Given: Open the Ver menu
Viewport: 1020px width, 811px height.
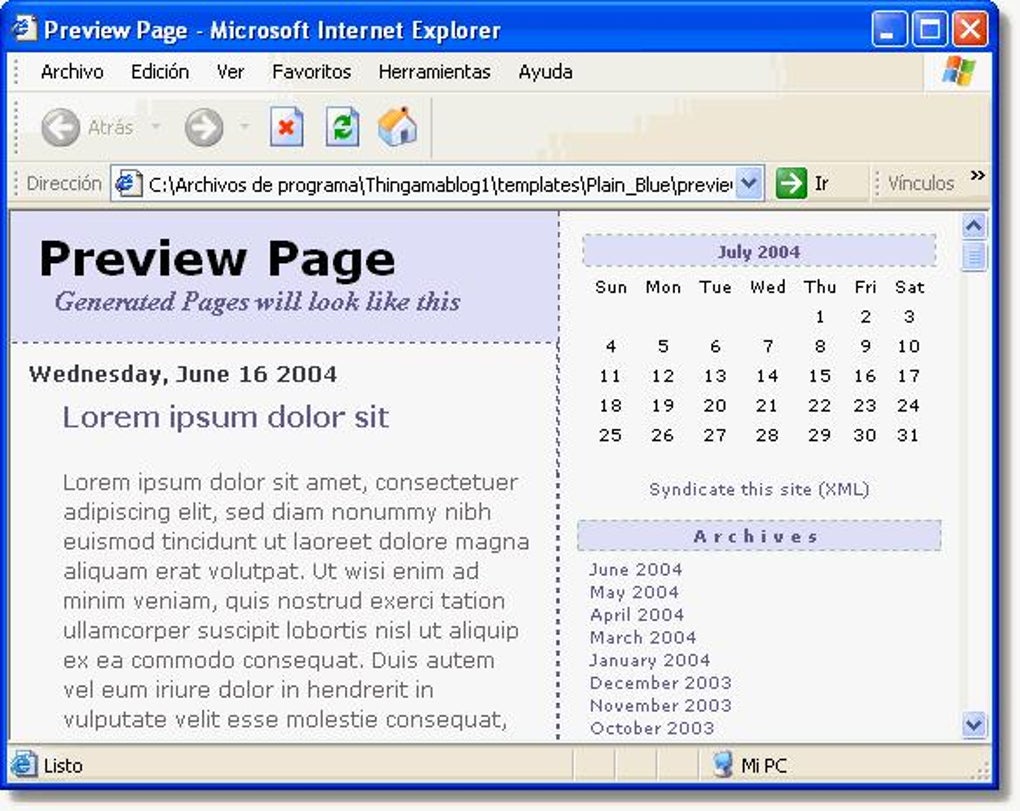Looking at the screenshot, I should [x=230, y=72].
